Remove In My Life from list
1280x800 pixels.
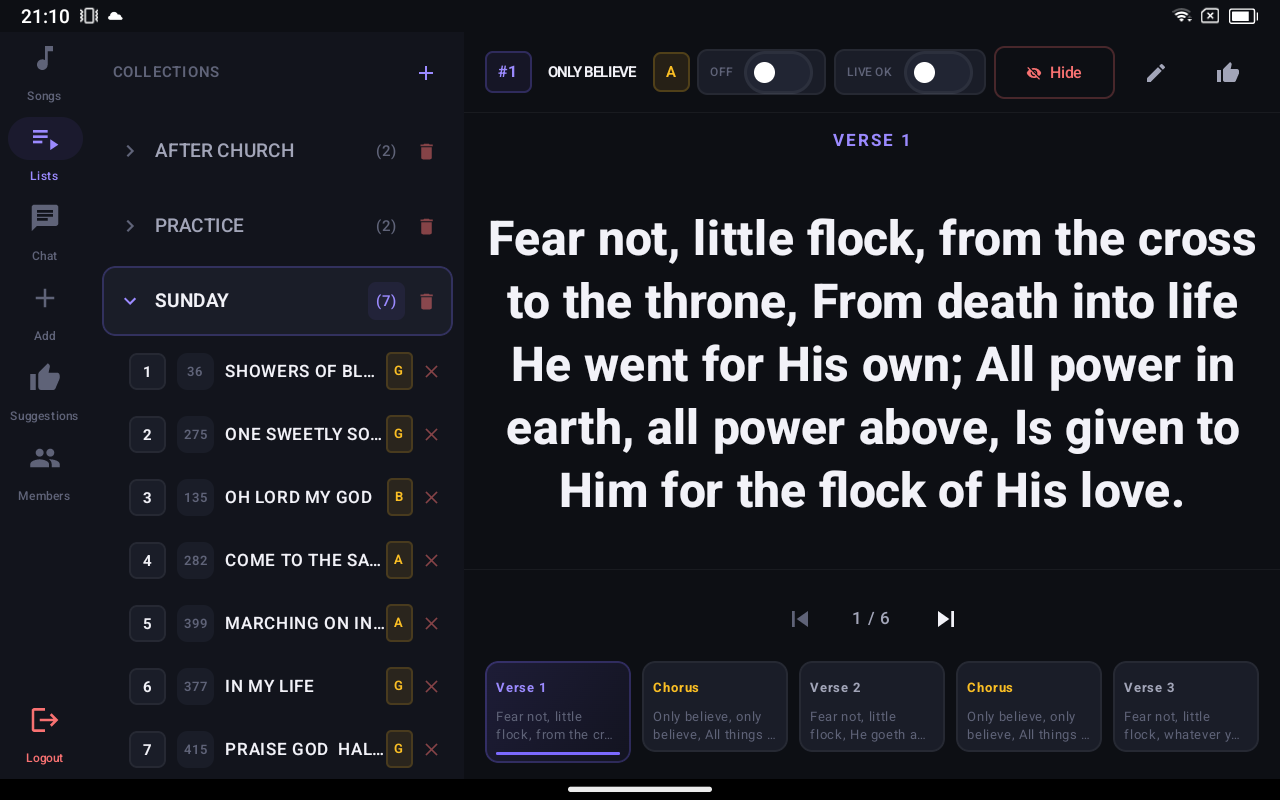(x=432, y=686)
